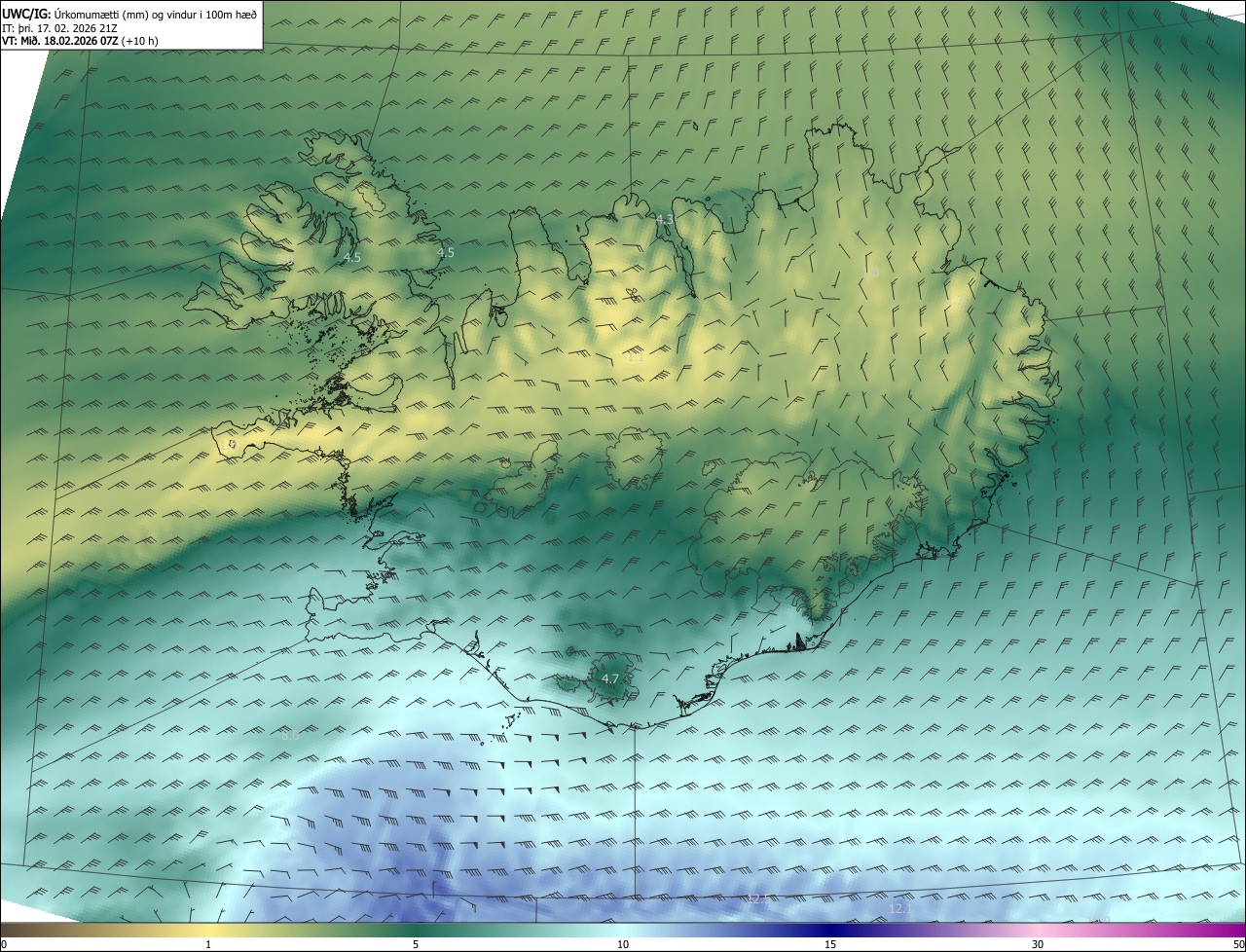Screen dimensions: 1246x952
Task: Click the '0' tick on the color scale
Action: pyautogui.click(x=4, y=944)
